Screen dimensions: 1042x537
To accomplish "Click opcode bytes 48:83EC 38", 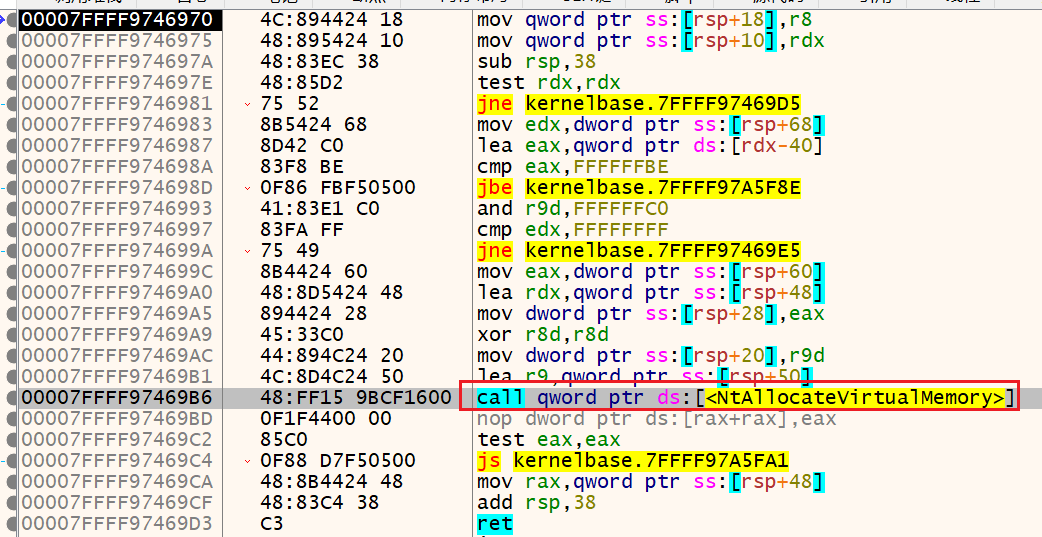I will (320, 62).
